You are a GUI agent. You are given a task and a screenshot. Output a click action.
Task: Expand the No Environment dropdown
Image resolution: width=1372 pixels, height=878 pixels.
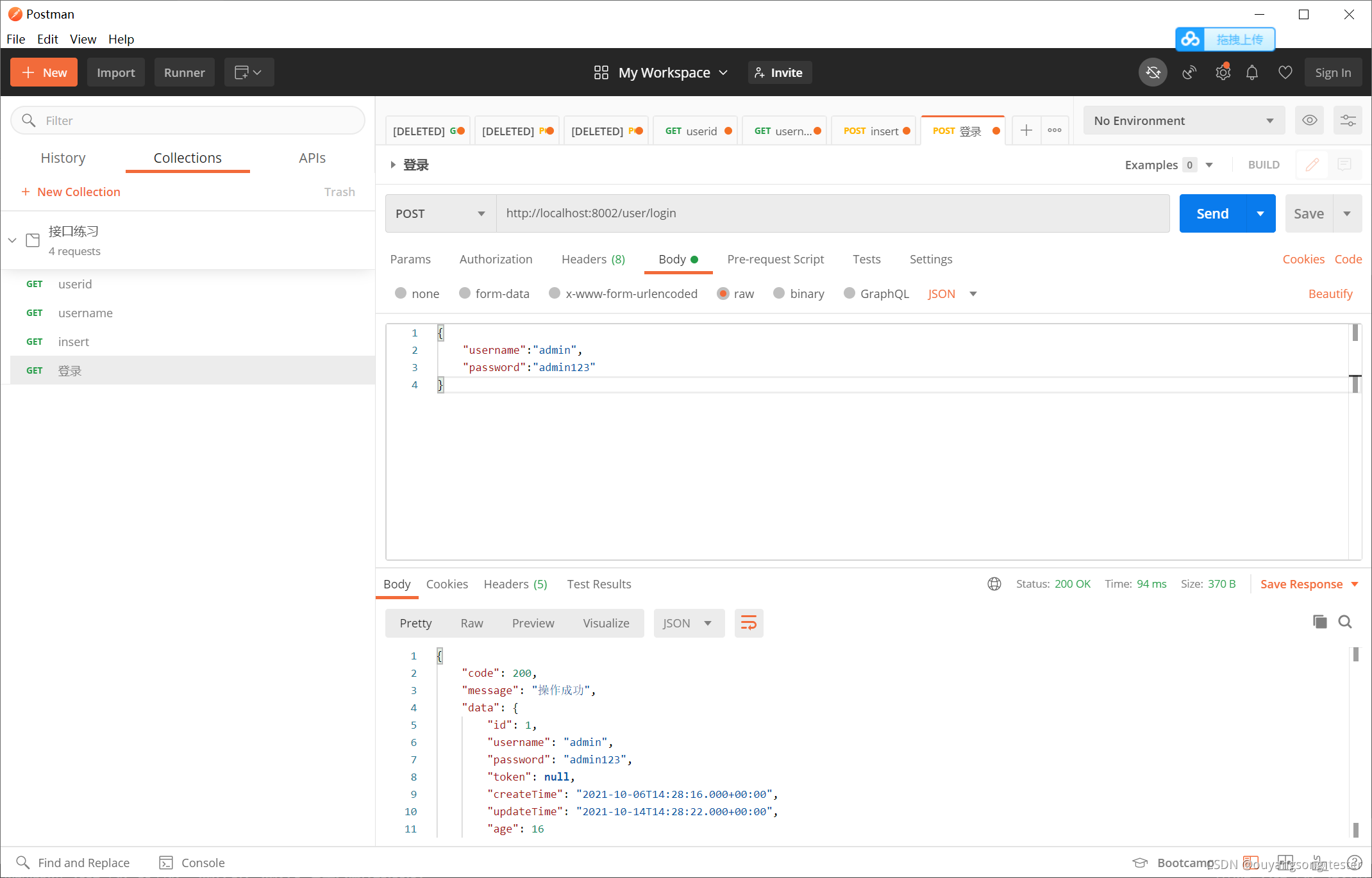1184,120
